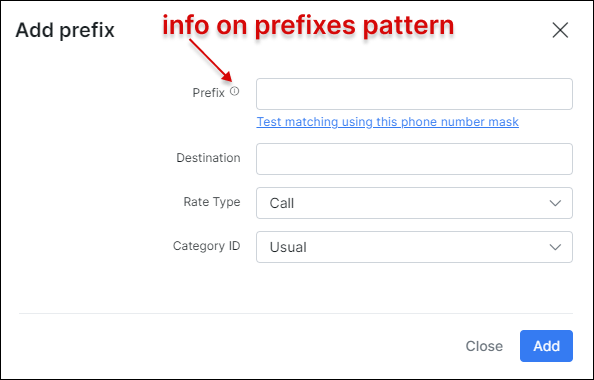Click the info icon beside Prefix label
Screen dimensions: 594x380
point(235,91)
